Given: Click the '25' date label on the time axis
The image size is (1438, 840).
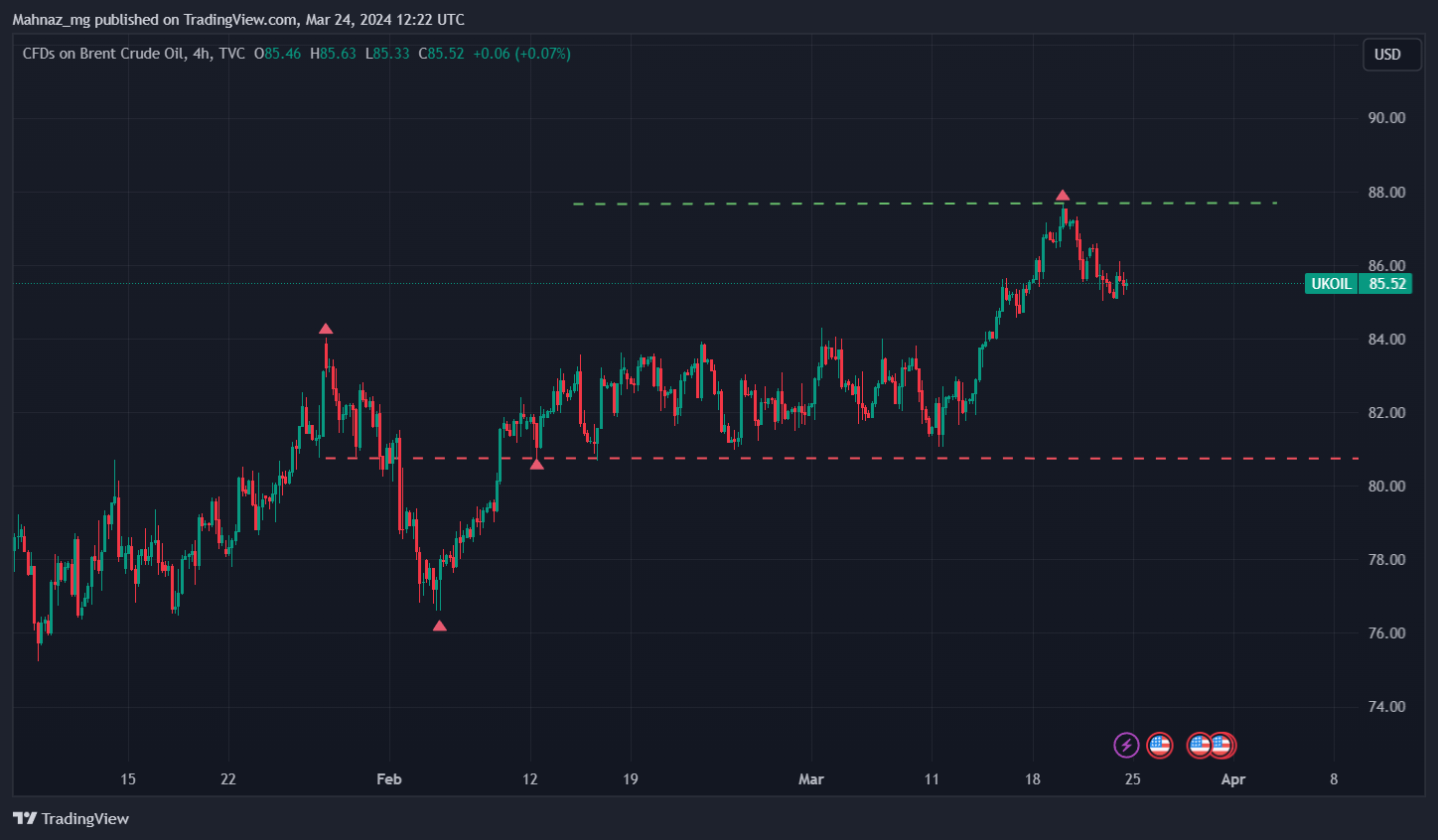Looking at the screenshot, I should tap(1133, 779).
